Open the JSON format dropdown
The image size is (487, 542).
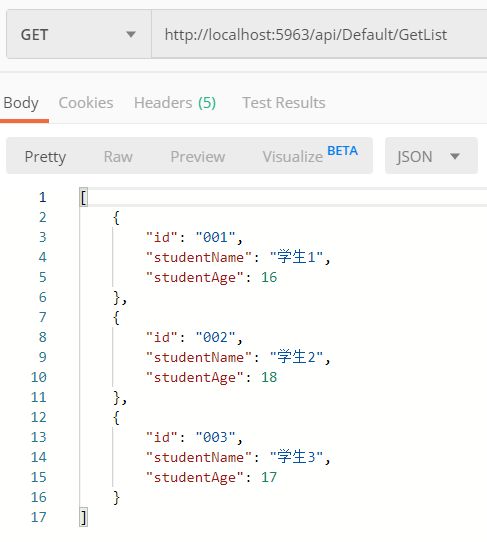pos(431,156)
